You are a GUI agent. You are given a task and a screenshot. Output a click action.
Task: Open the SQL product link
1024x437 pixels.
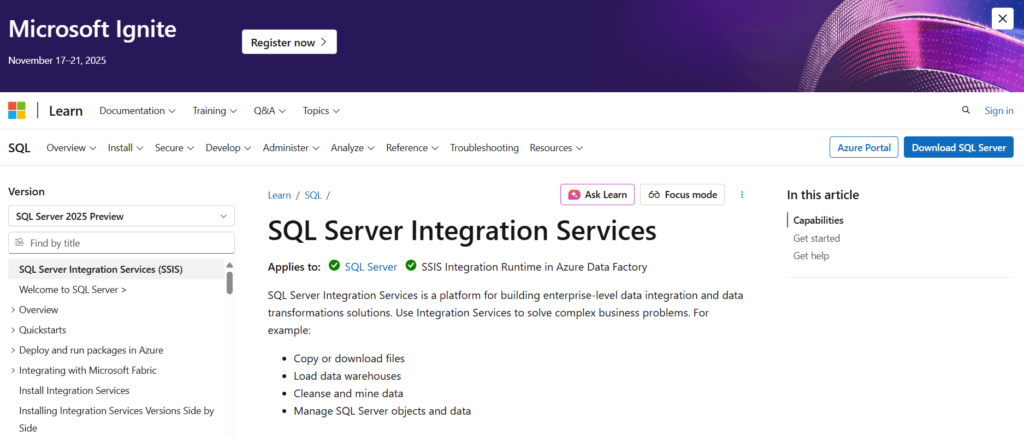tap(19, 148)
